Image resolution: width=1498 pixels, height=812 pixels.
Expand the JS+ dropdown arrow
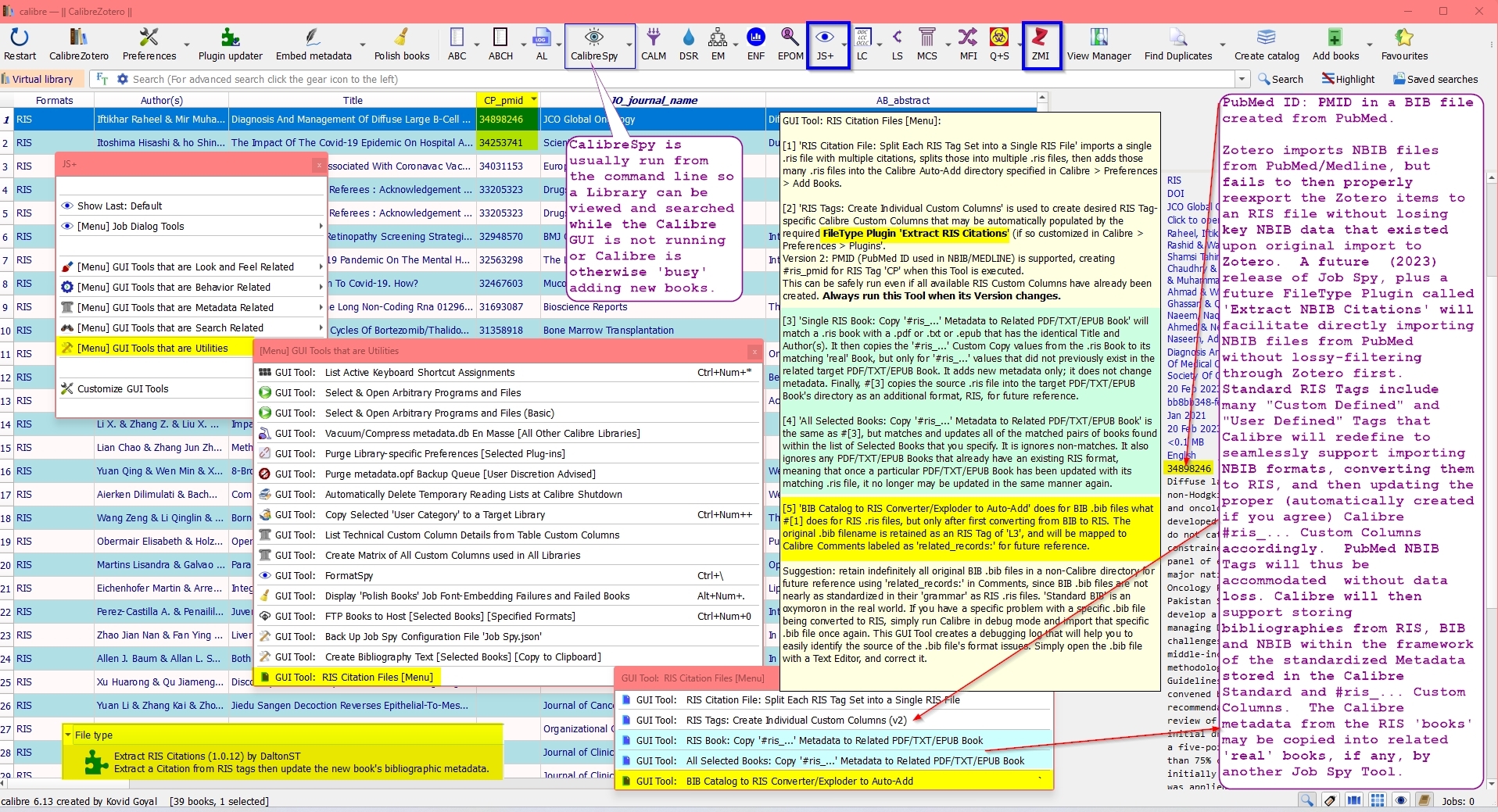843,45
